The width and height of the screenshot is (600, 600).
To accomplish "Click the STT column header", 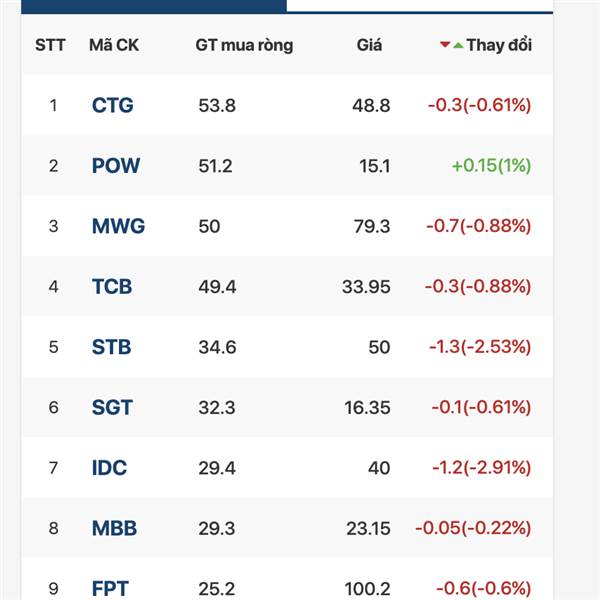I will click(50, 45).
